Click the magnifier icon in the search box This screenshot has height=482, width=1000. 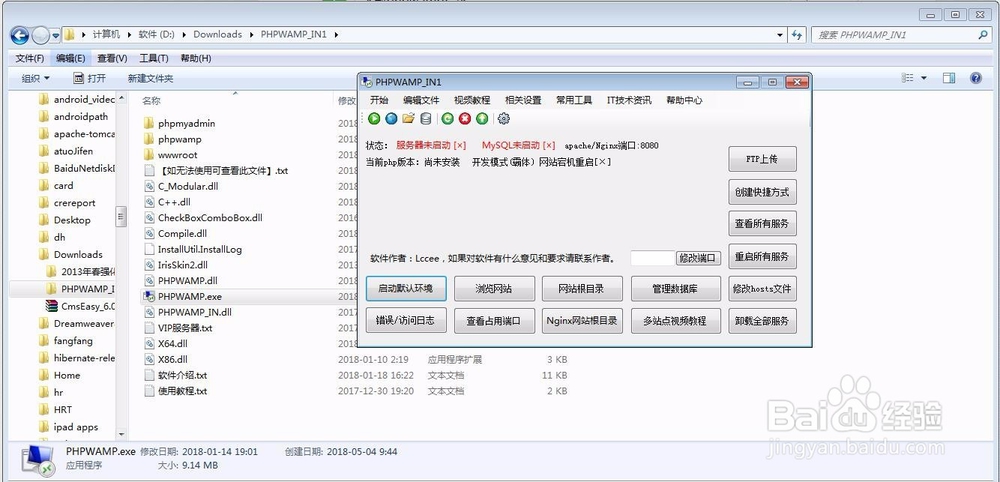click(x=983, y=35)
